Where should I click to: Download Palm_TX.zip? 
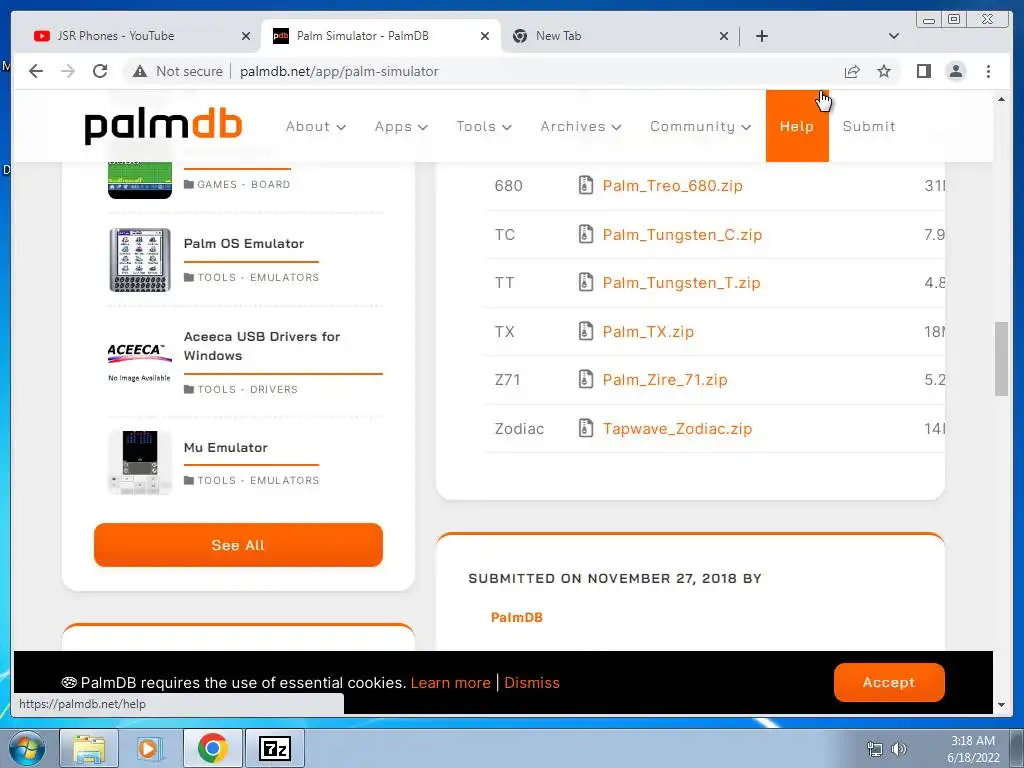click(x=648, y=332)
